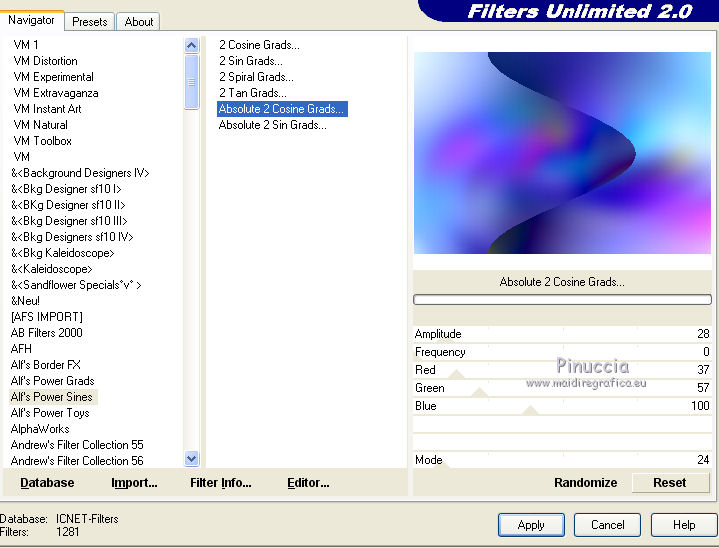Select the &<Kaleidoscope> category
This screenshot has width=719, height=548.
pyautogui.click(x=51, y=269)
